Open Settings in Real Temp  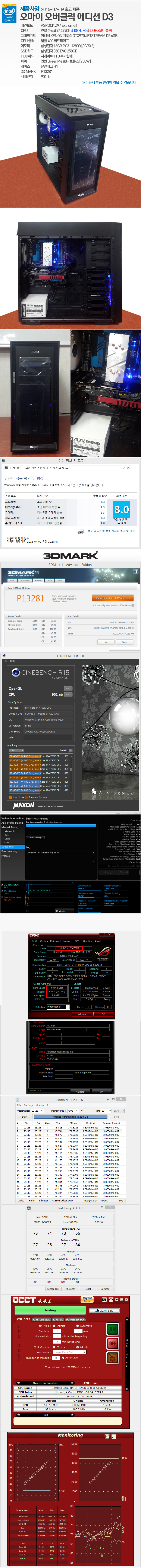click(x=105, y=1289)
